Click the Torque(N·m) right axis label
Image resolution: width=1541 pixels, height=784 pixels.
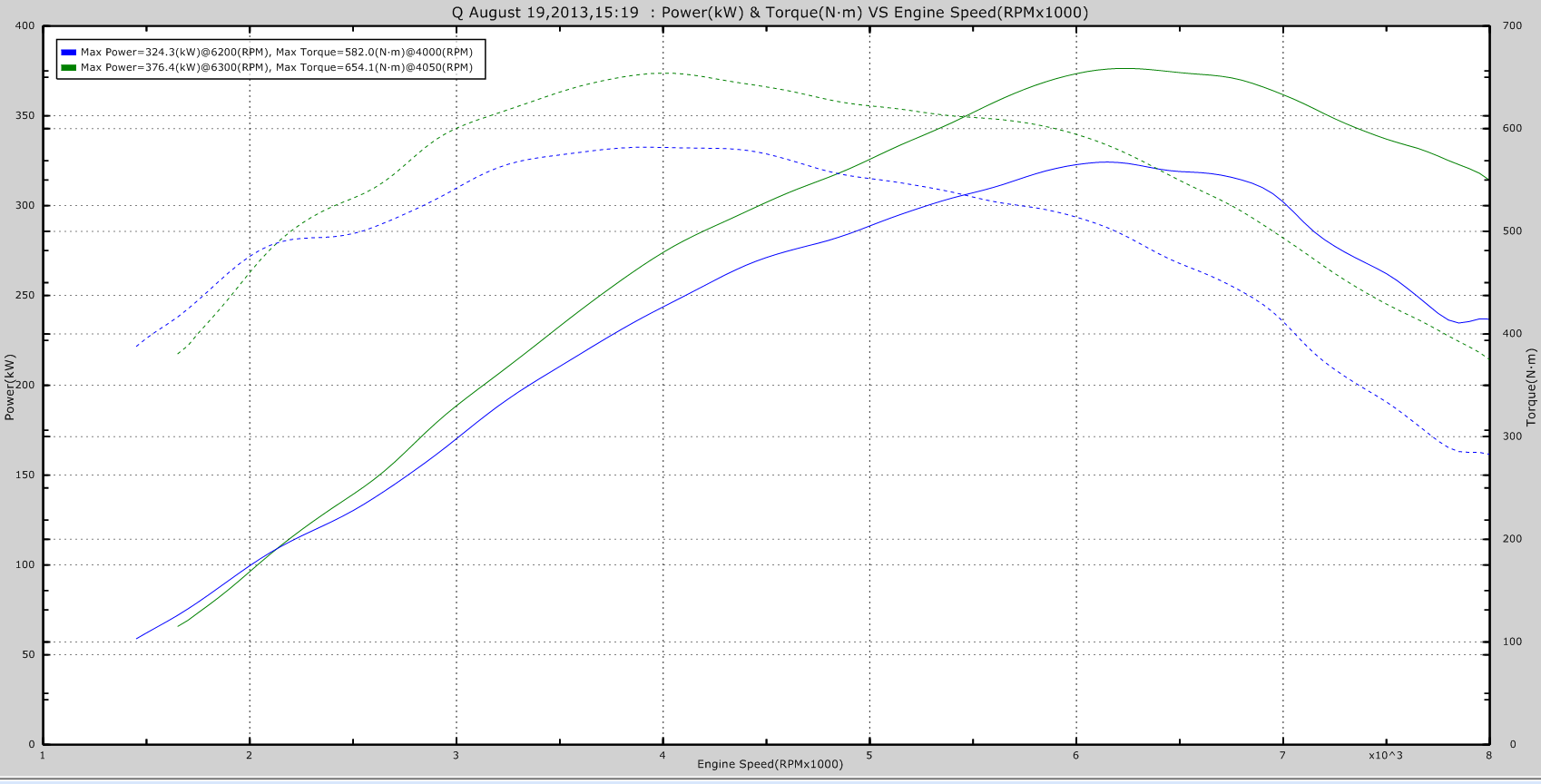[x=1531, y=387]
